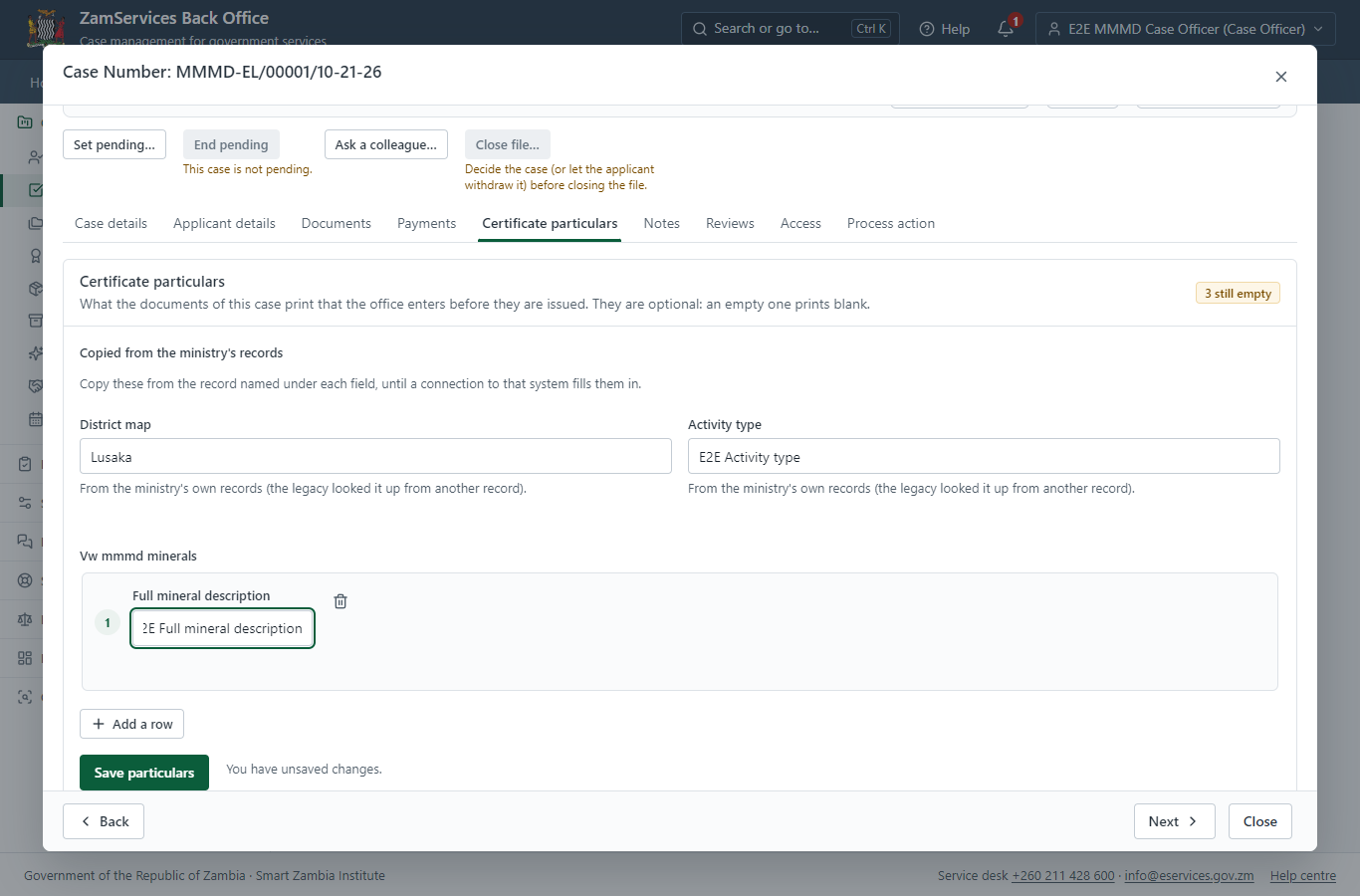Edit the Activity type field
The image size is (1360, 896).
click(x=984, y=456)
